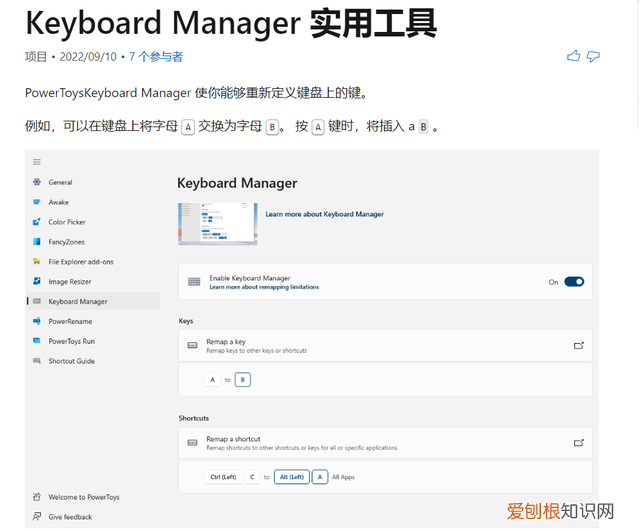Image resolution: width=640 pixels, height=530 pixels.
Task: Click the PowerToys Run icon
Action: coord(37,341)
